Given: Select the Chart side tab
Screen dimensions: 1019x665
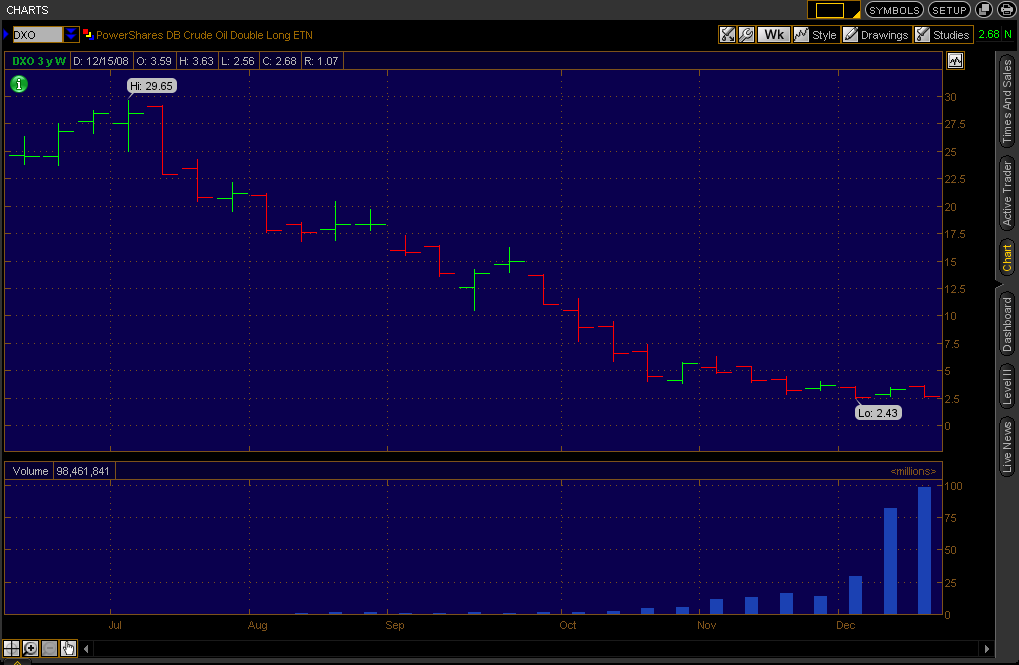Looking at the screenshot, I should pyautogui.click(x=1007, y=257).
